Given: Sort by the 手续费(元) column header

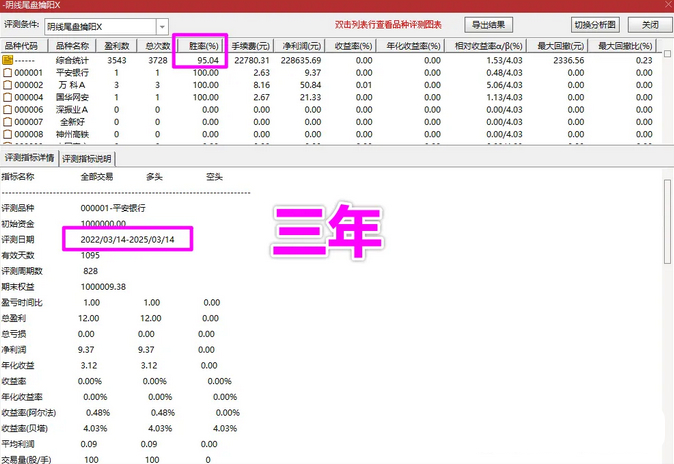Looking at the screenshot, I should (x=249, y=46).
